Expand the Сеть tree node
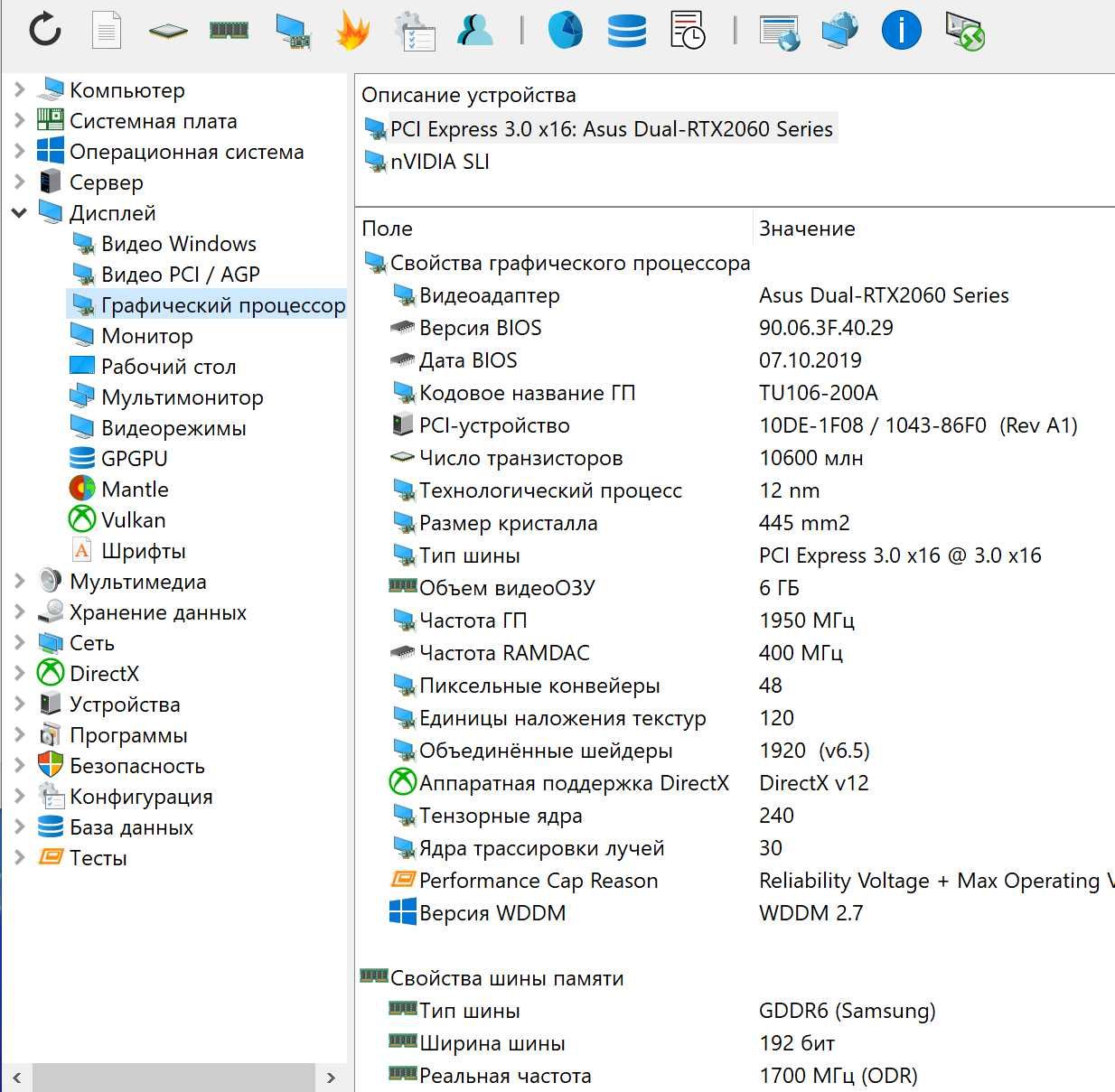The width and height of the screenshot is (1115, 1092). click(x=19, y=643)
